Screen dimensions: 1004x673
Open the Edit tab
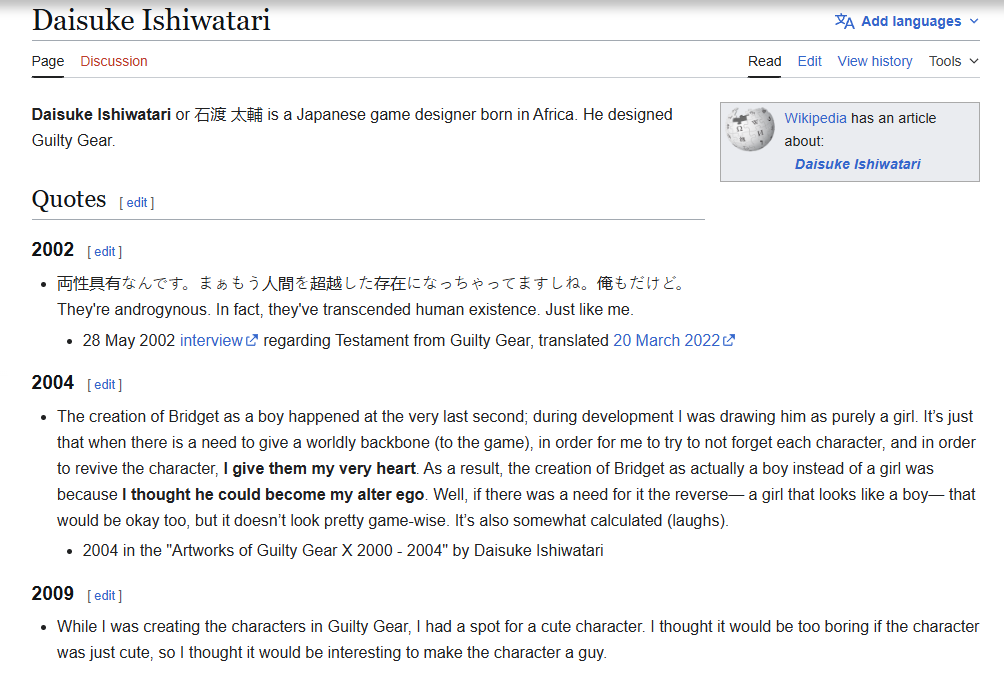809,61
